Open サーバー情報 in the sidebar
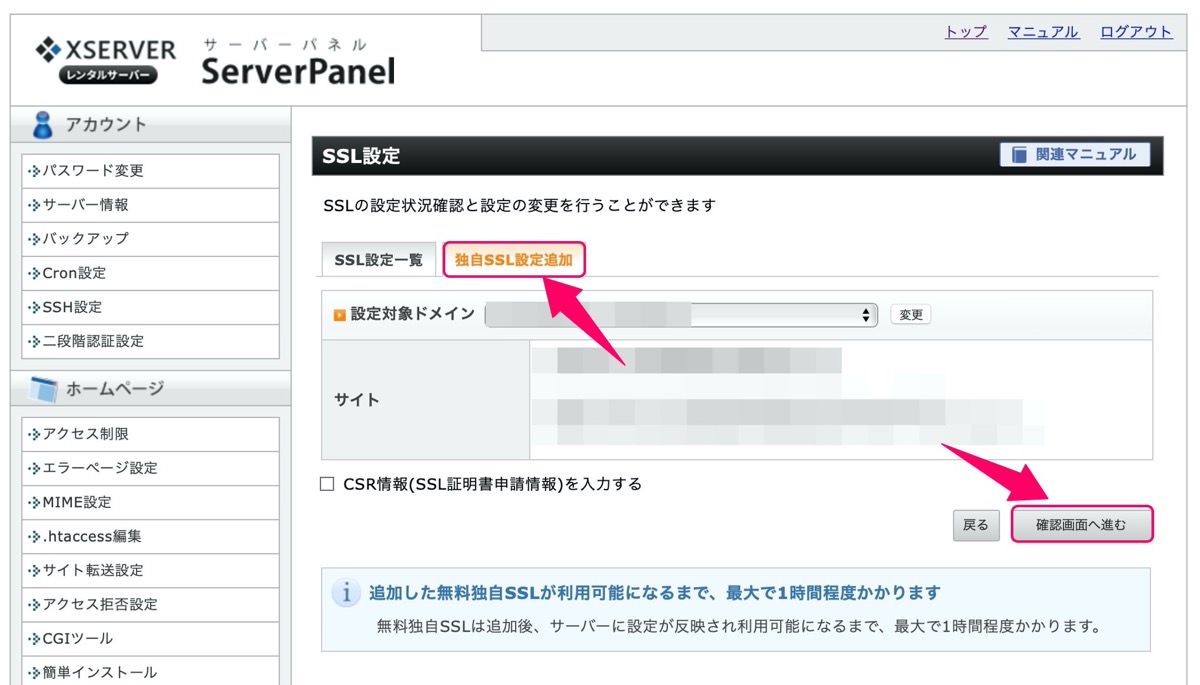 click(x=150, y=205)
